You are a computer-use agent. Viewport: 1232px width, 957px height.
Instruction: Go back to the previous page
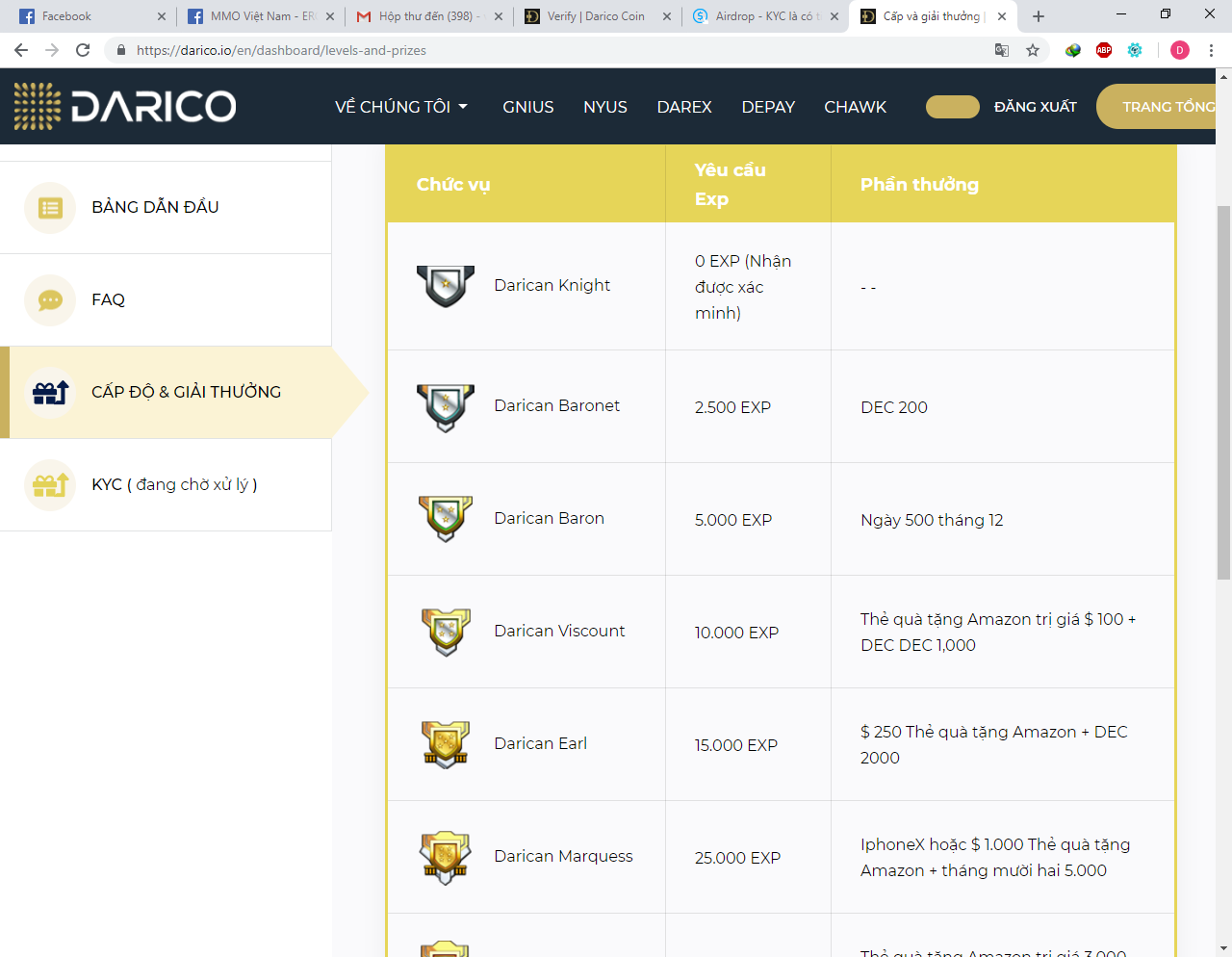click(21, 50)
